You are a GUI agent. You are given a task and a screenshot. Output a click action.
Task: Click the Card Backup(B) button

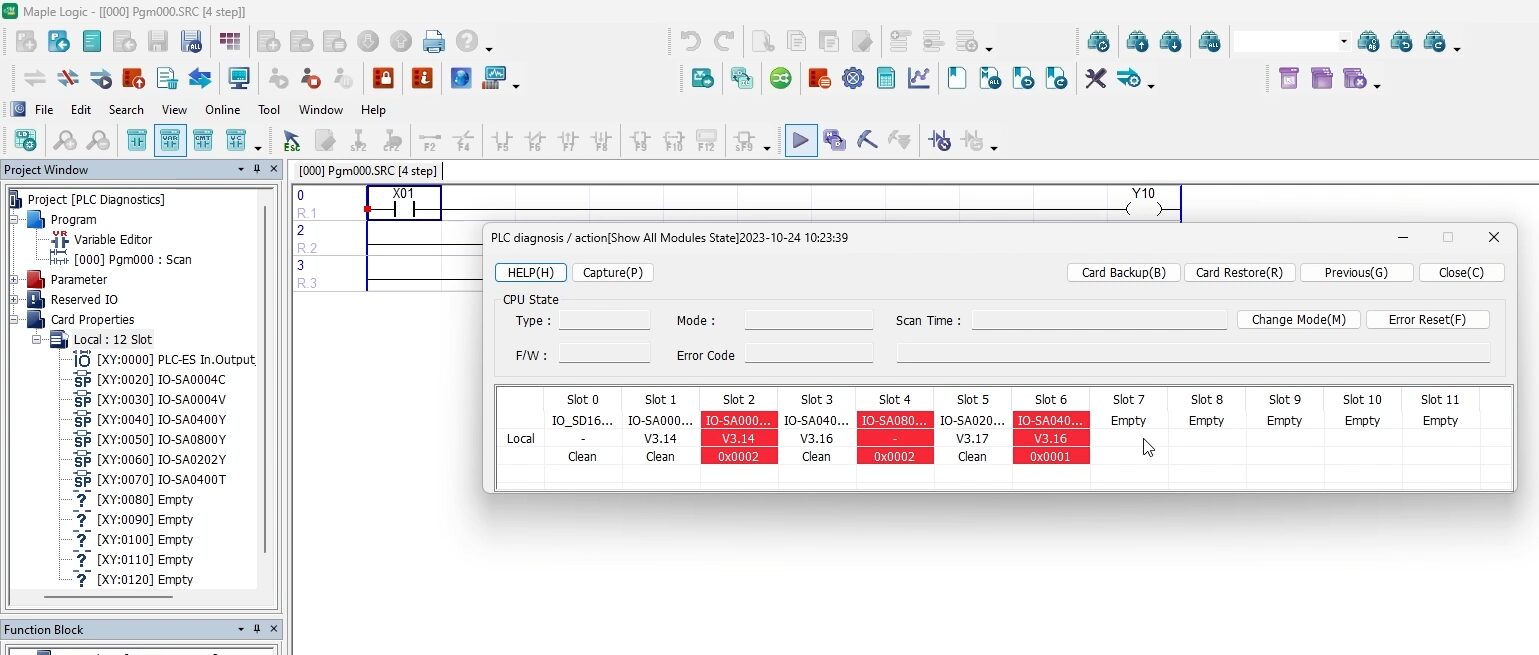[1122, 272]
